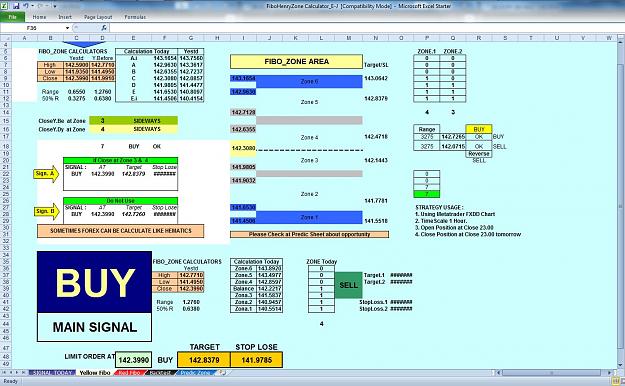This screenshot has width=625, height=386.
Task: Click the Reverse cell
Action: coord(479,154)
